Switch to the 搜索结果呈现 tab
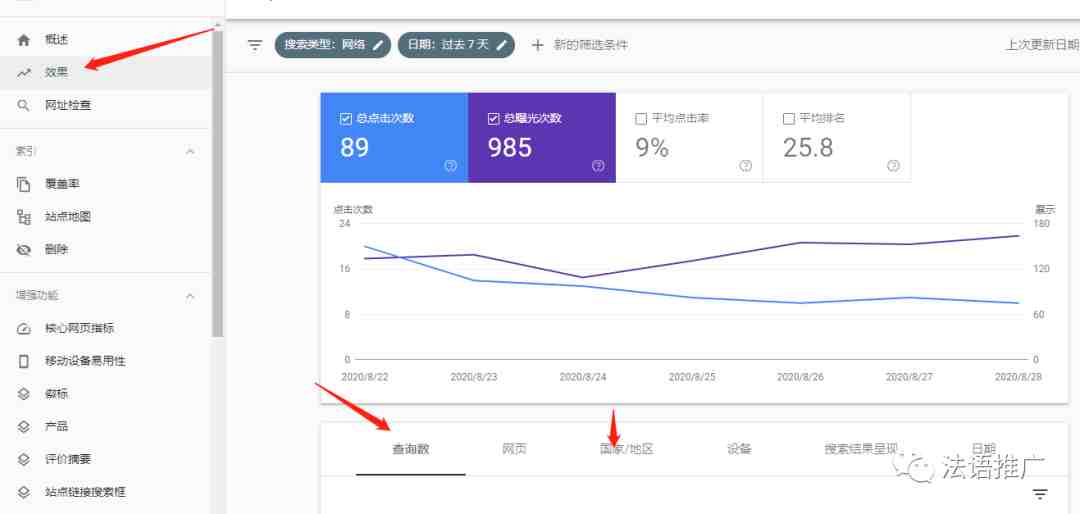This screenshot has width=1080, height=514. pos(862,449)
